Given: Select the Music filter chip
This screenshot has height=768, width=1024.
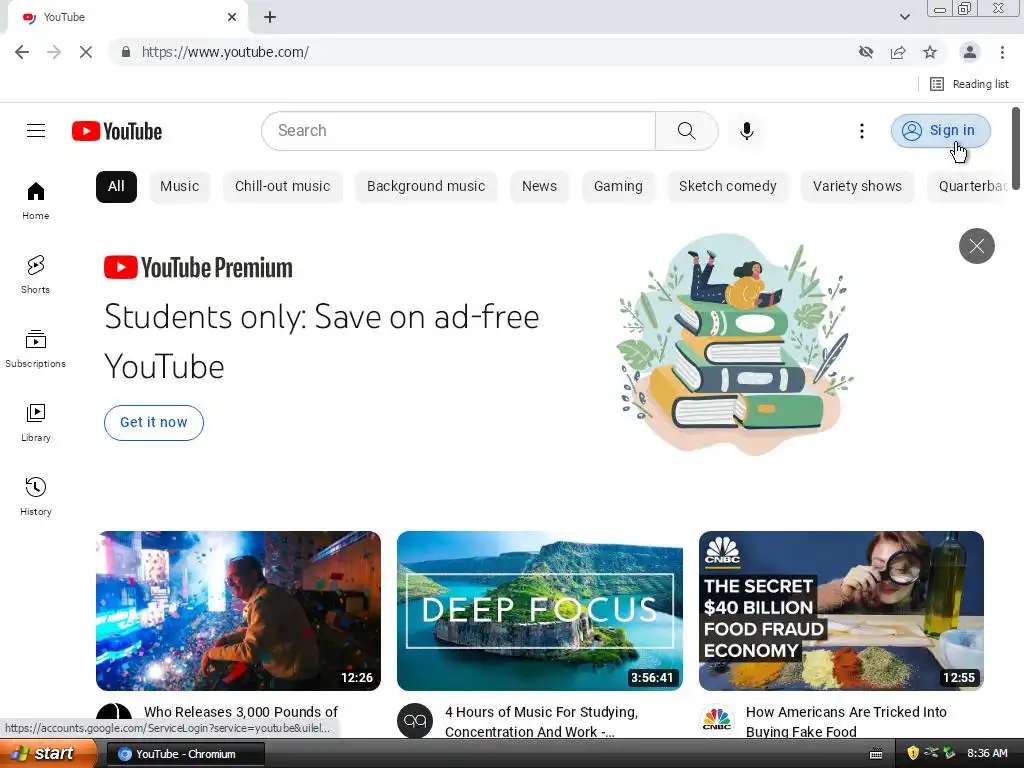Looking at the screenshot, I should [180, 187].
